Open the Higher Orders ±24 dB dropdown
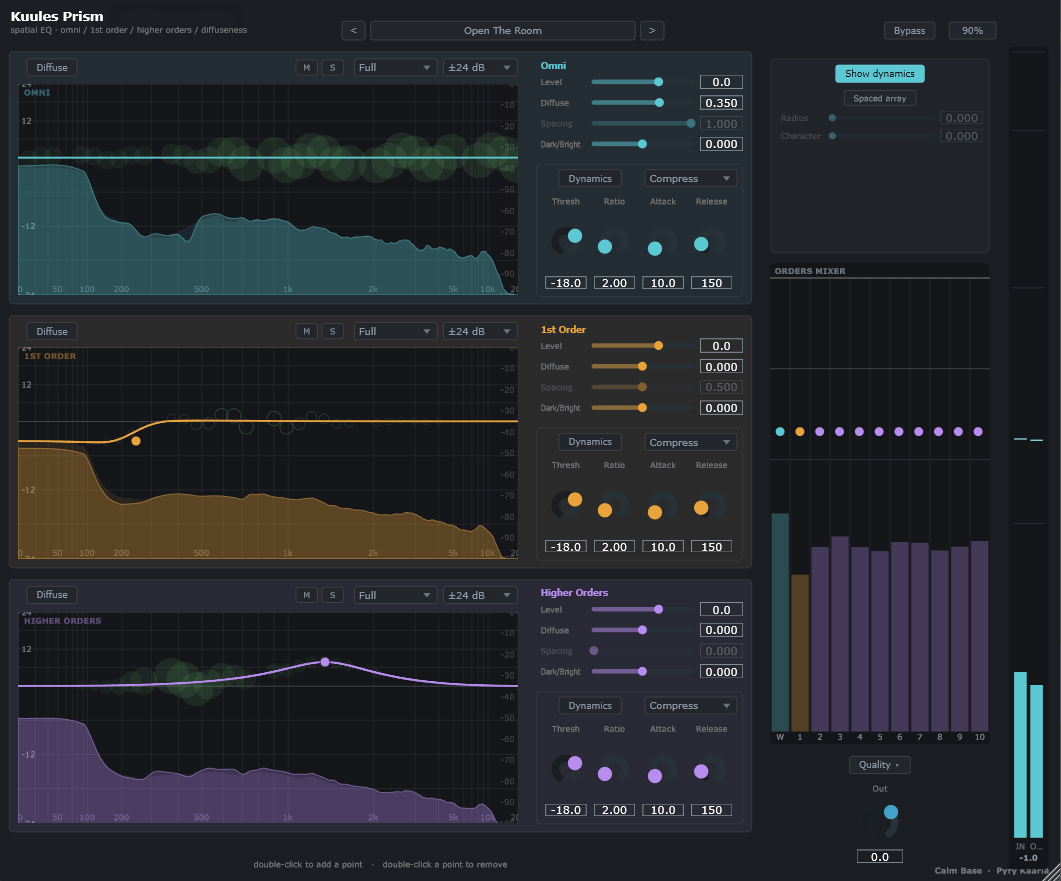The image size is (1061, 881). (x=480, y=595)
